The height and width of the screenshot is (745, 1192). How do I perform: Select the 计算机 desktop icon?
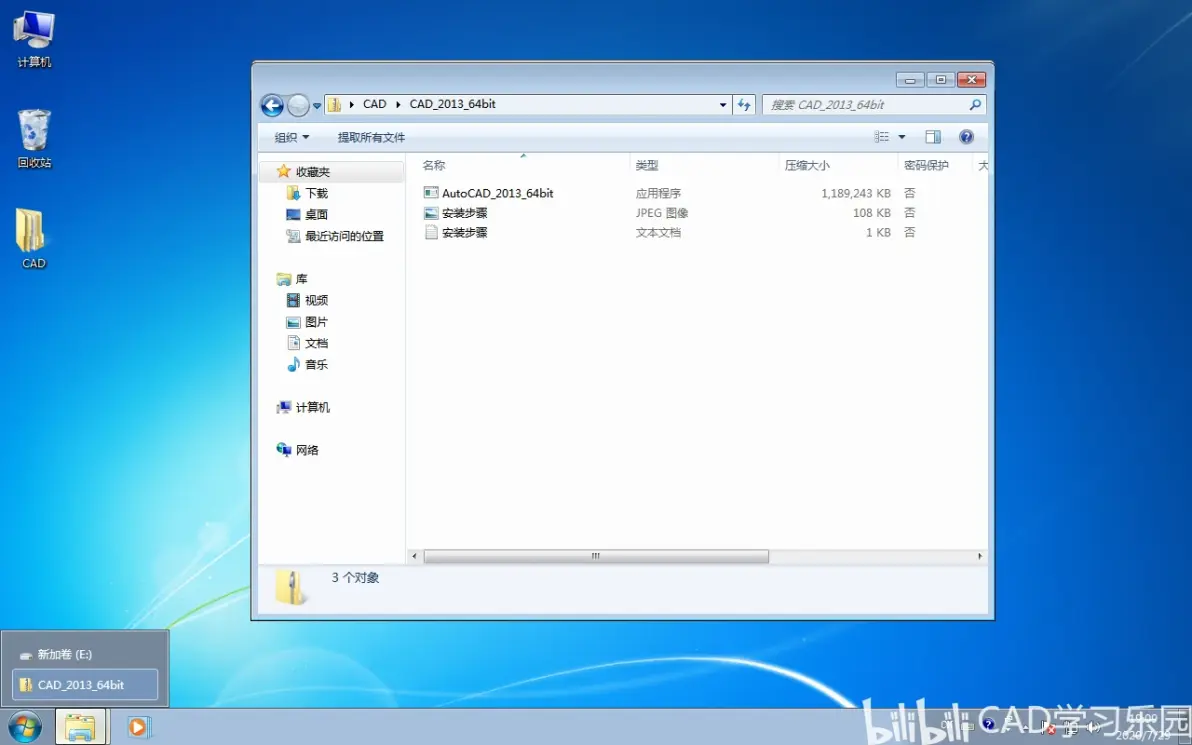[x=34, y=40]
